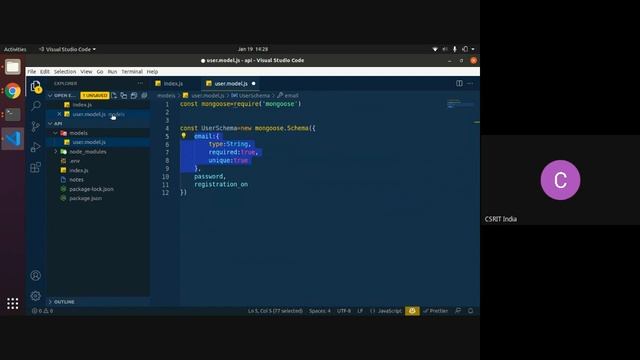The image size is (640, 360).
Task: Click the Activities button
Action: coord(15,49)
